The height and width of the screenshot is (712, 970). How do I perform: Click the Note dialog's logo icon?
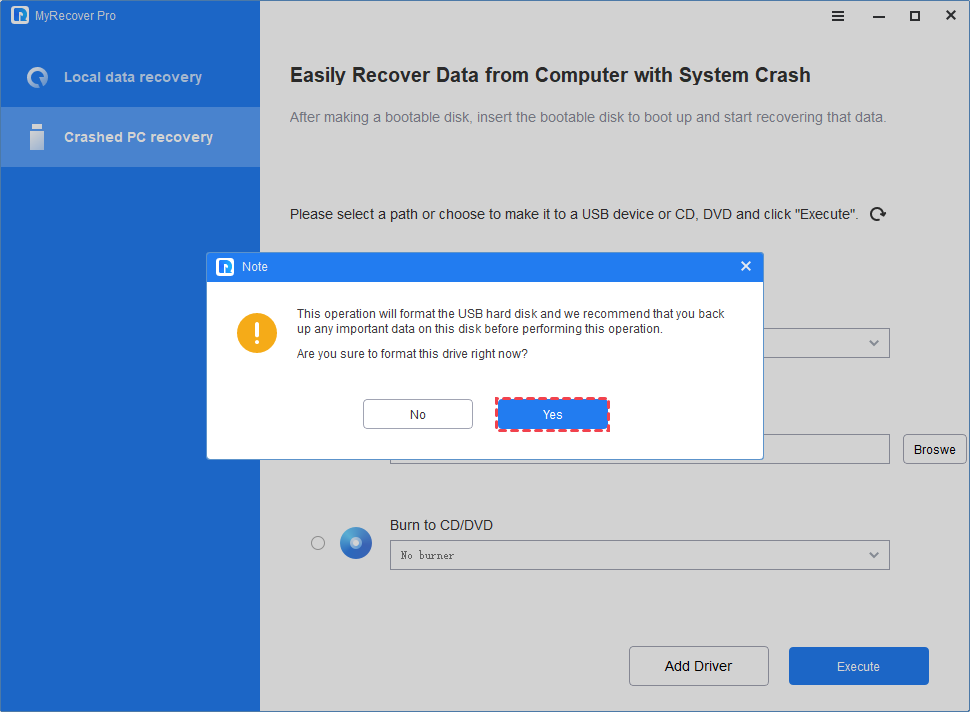[225, 267]
